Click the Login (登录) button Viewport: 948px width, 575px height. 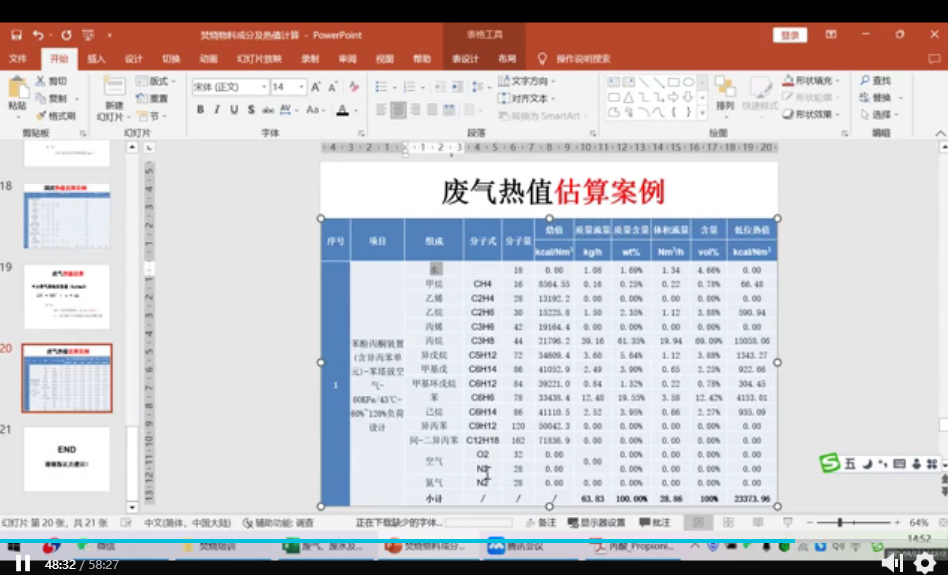[789, 35]
